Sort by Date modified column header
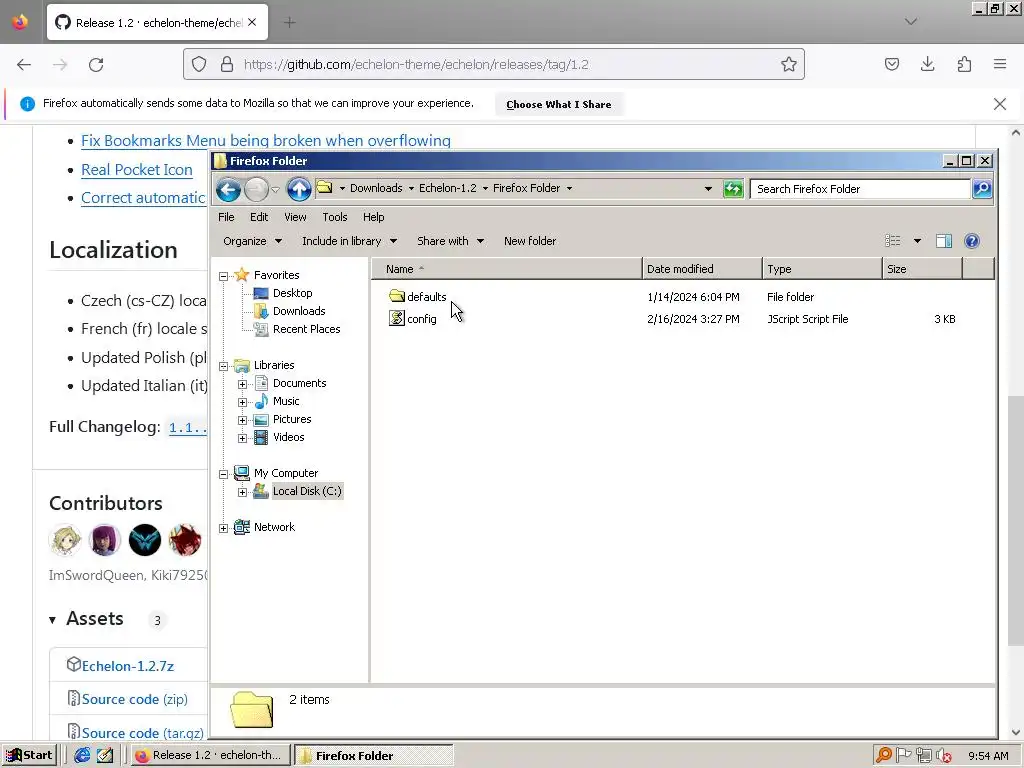This screenshot has height=768, width=1024. click(702, 269)
